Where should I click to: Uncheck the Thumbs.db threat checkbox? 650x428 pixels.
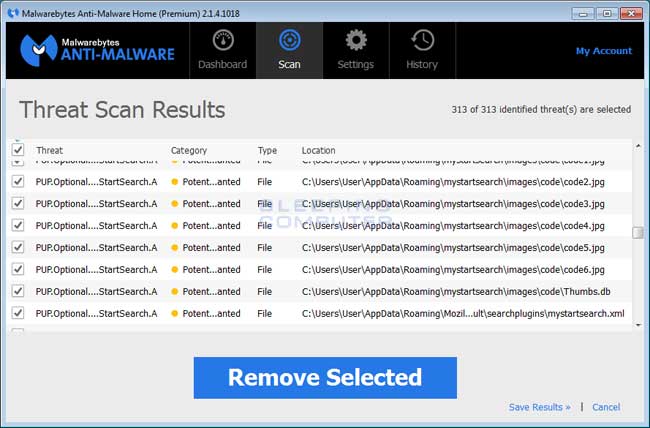[x=18, y=291]
